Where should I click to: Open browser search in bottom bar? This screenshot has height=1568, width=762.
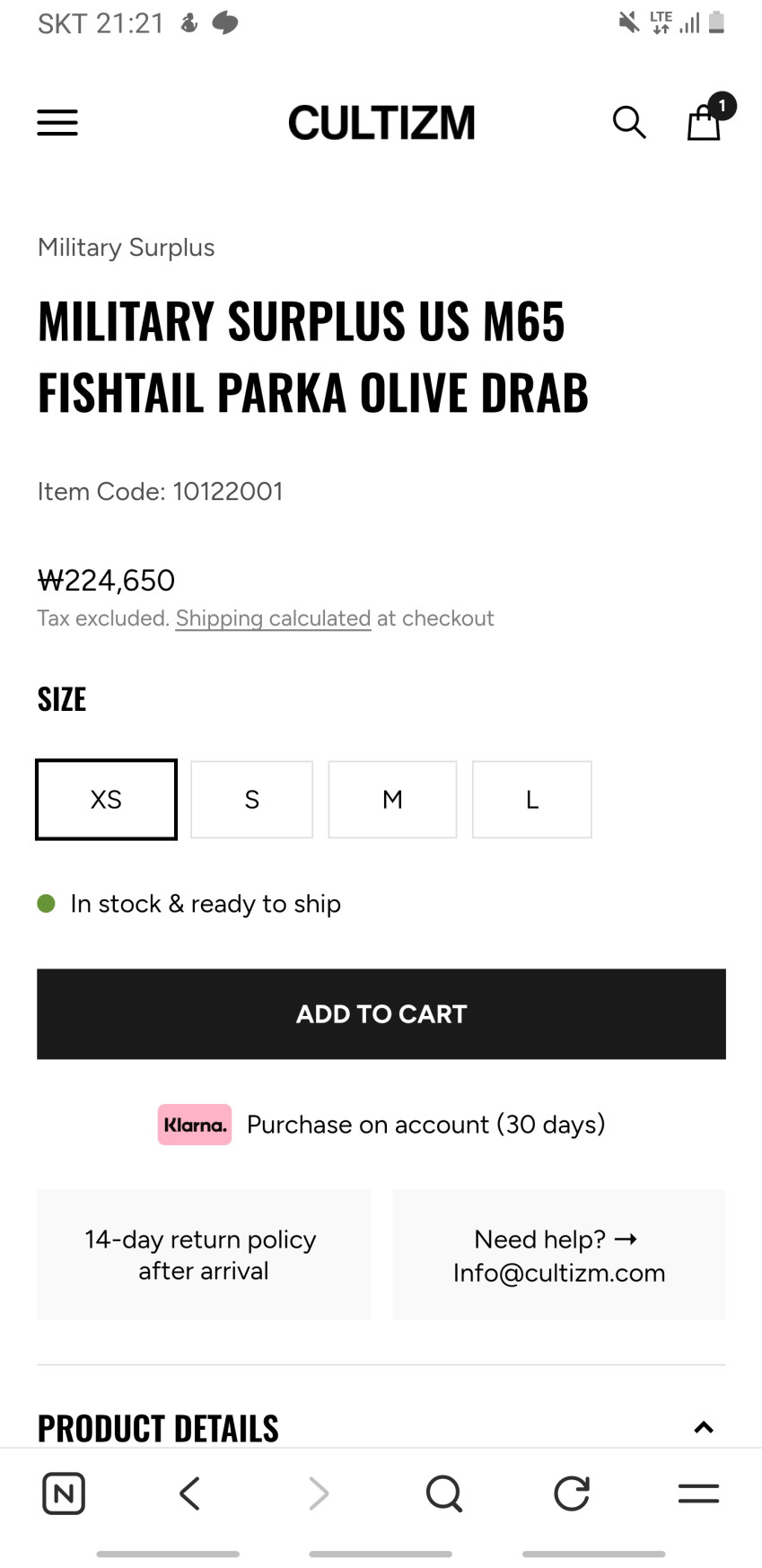tap(443, 1494)
